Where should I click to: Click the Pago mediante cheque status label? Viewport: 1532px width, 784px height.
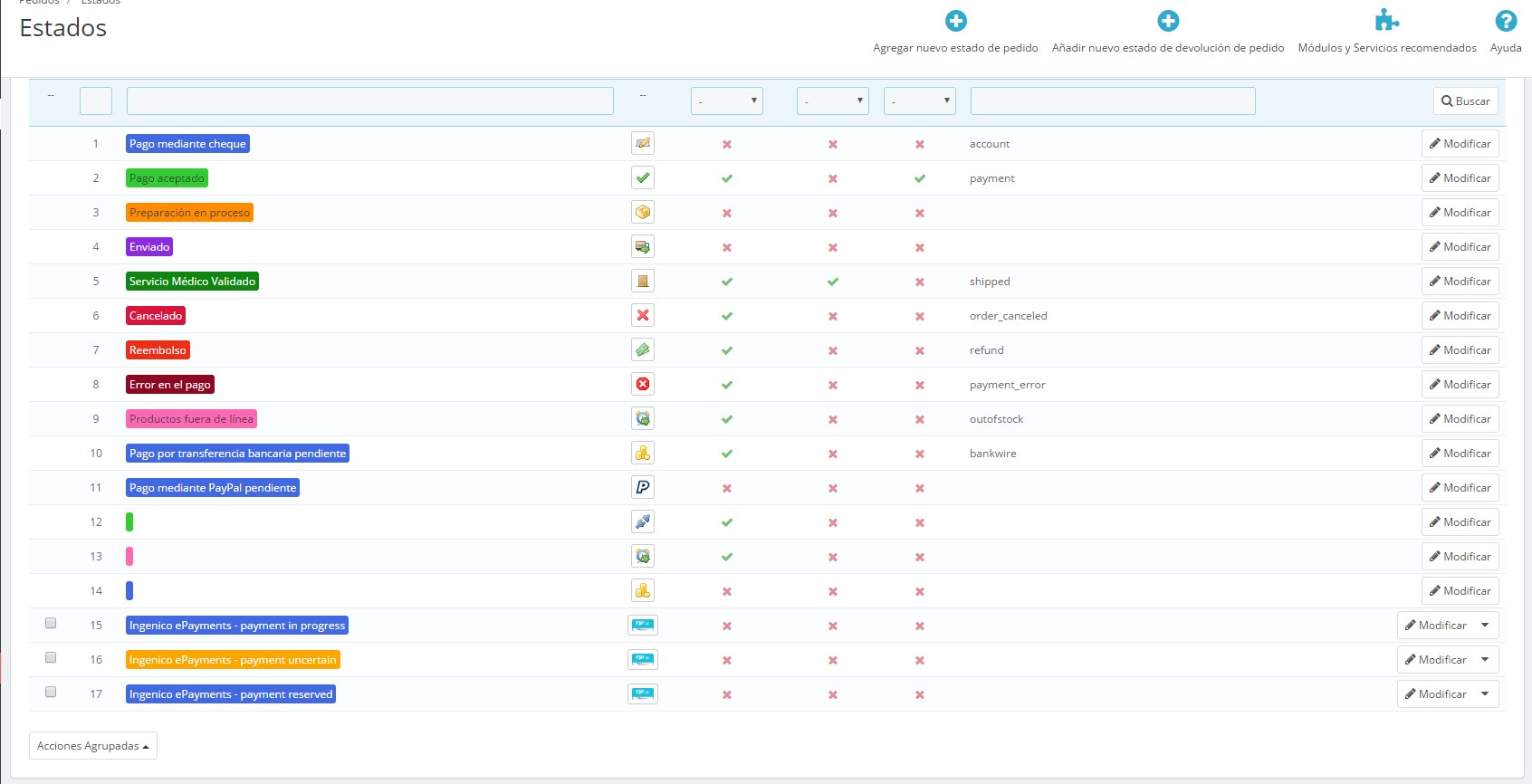[187, 144]
